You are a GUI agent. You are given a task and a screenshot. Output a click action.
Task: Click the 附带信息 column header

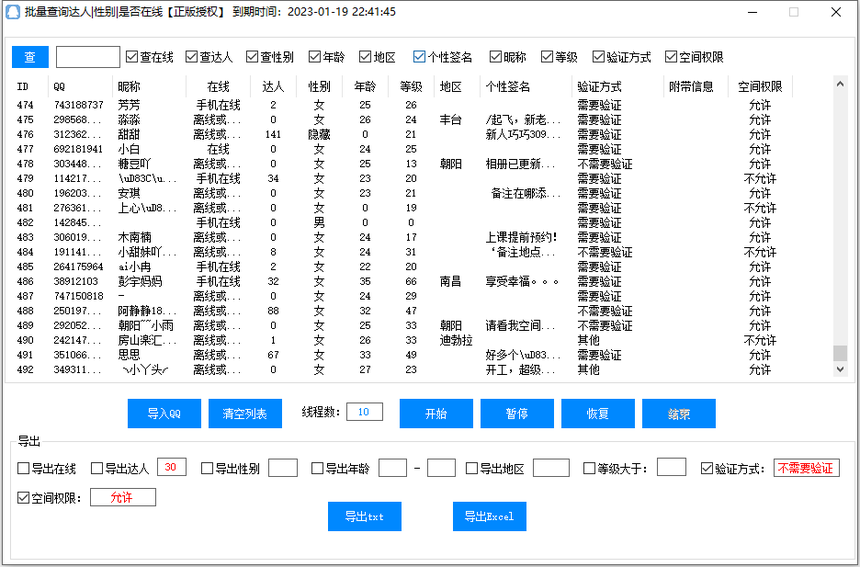pos(696,87)
